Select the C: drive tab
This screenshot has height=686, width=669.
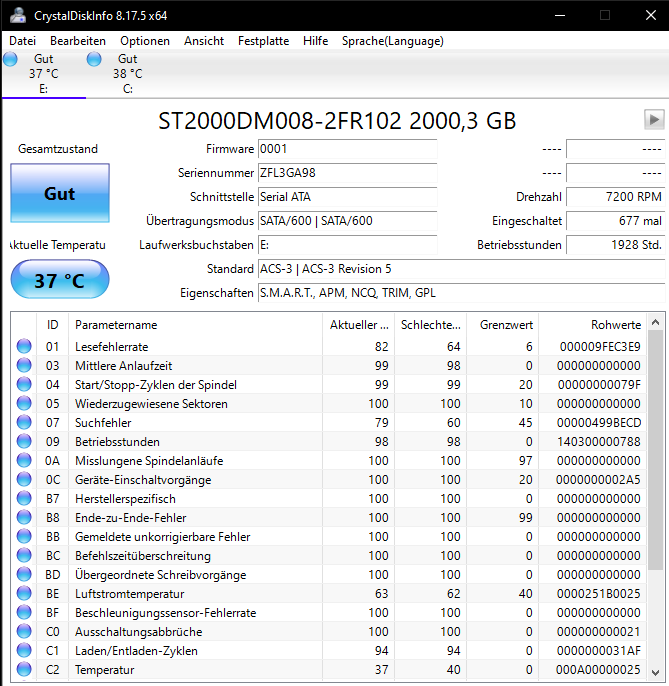click(x=128, y=74)
